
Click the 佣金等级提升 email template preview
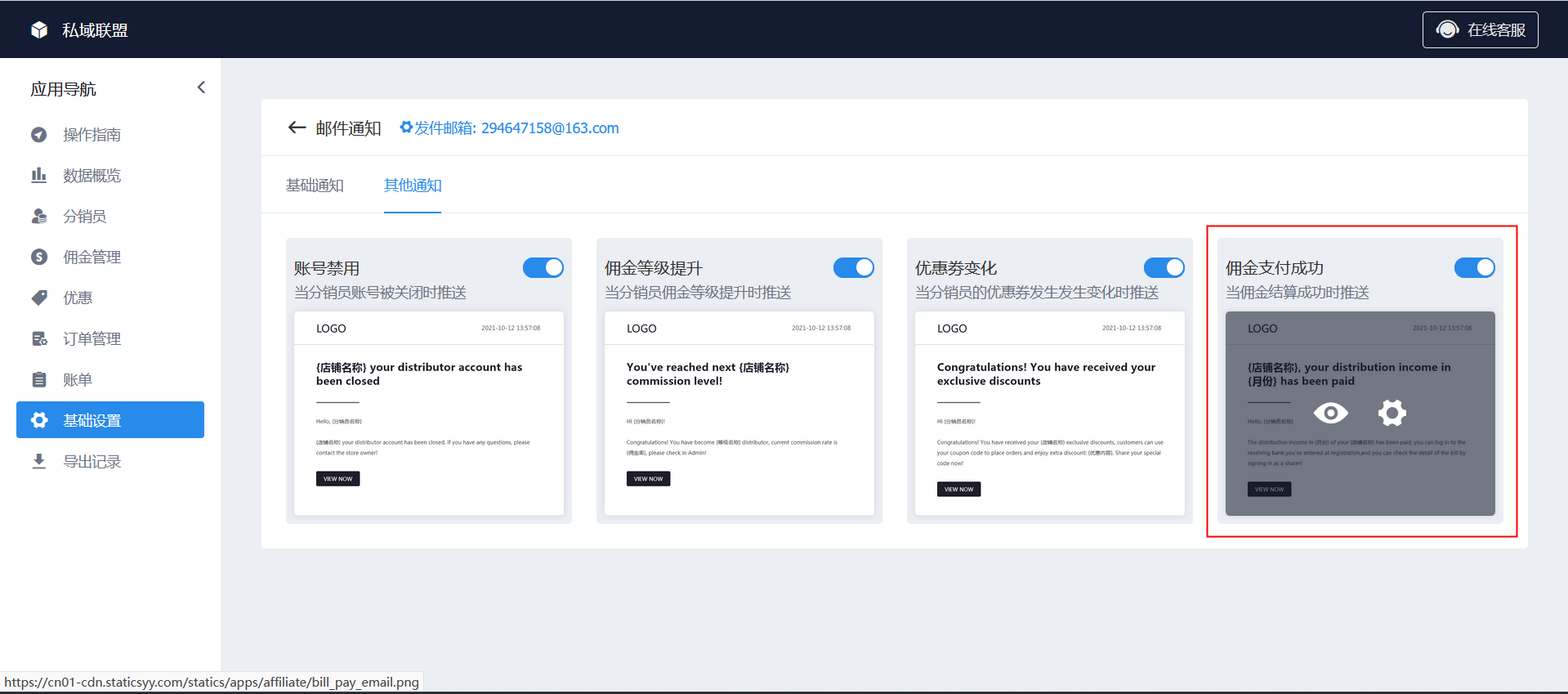[x=739, y=413]
